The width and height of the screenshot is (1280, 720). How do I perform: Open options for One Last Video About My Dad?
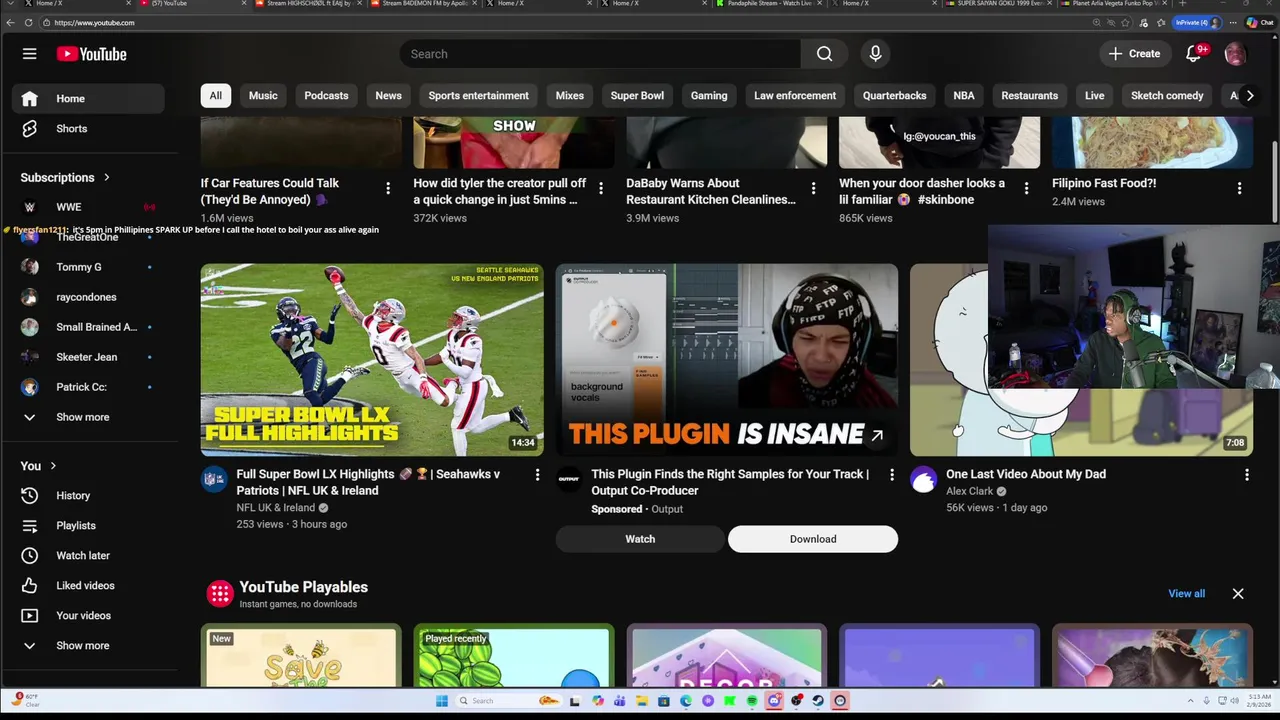tap(1246, 475)
